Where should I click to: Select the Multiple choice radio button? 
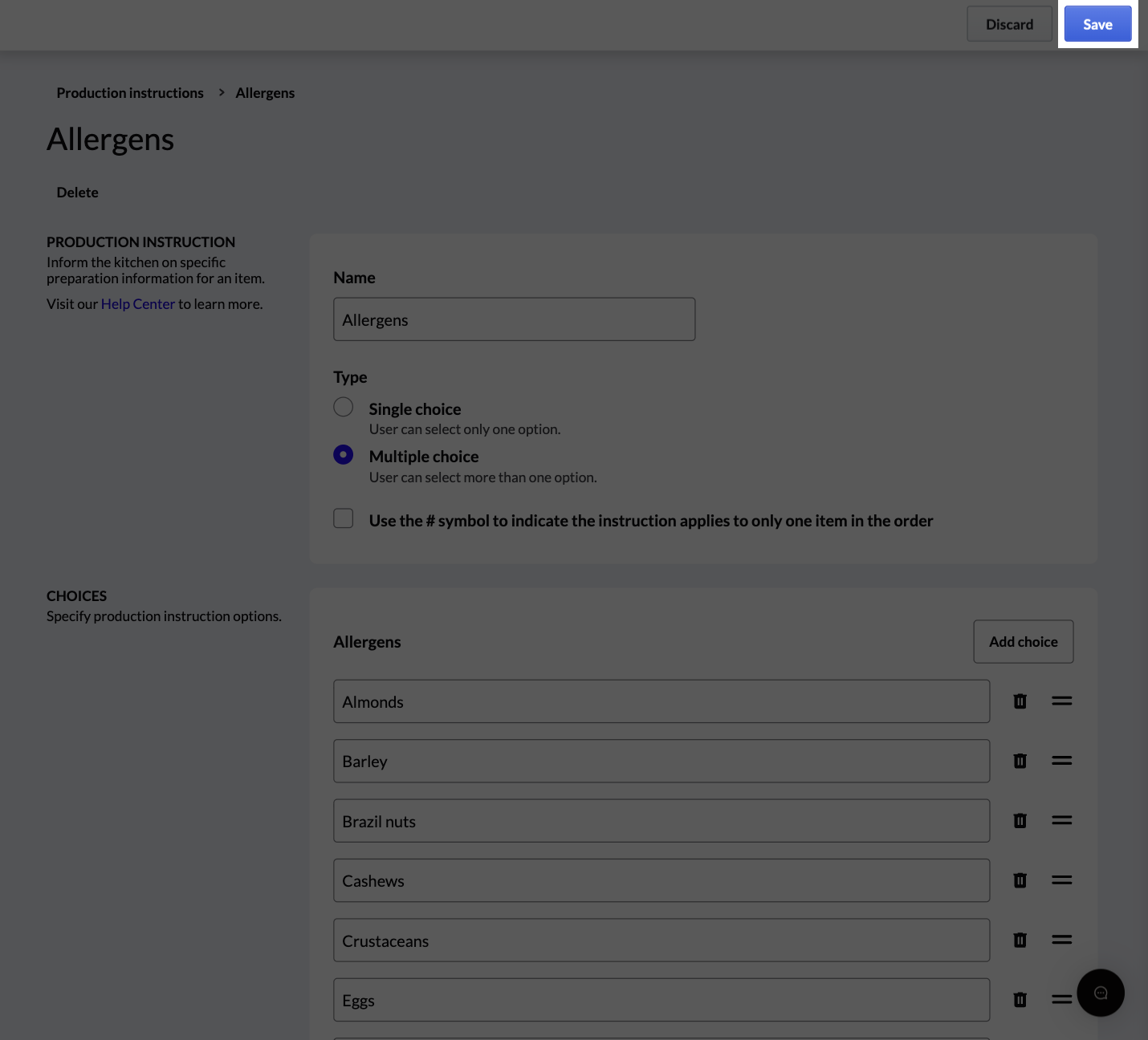344,455
